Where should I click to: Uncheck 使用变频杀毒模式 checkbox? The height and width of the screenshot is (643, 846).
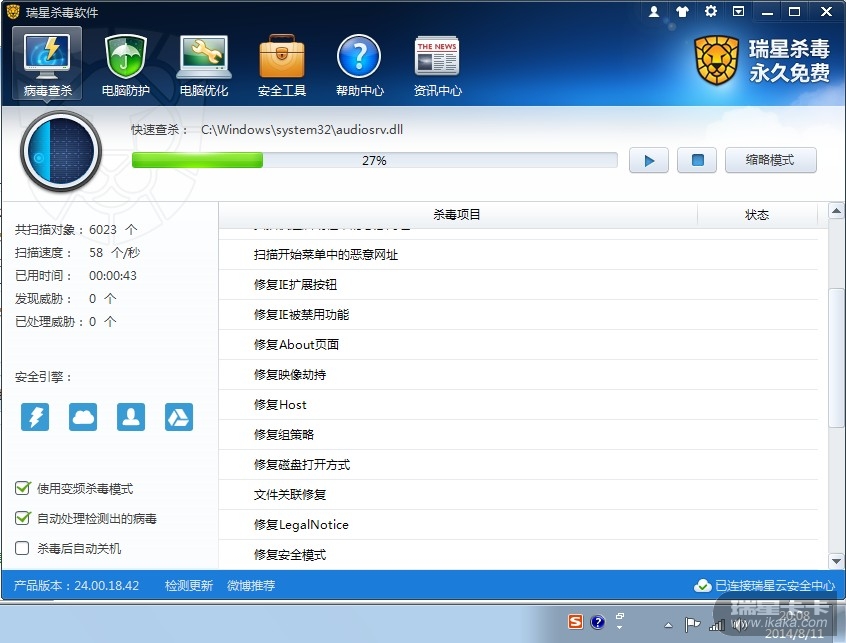pyautogui.click(x=22, y=488)
